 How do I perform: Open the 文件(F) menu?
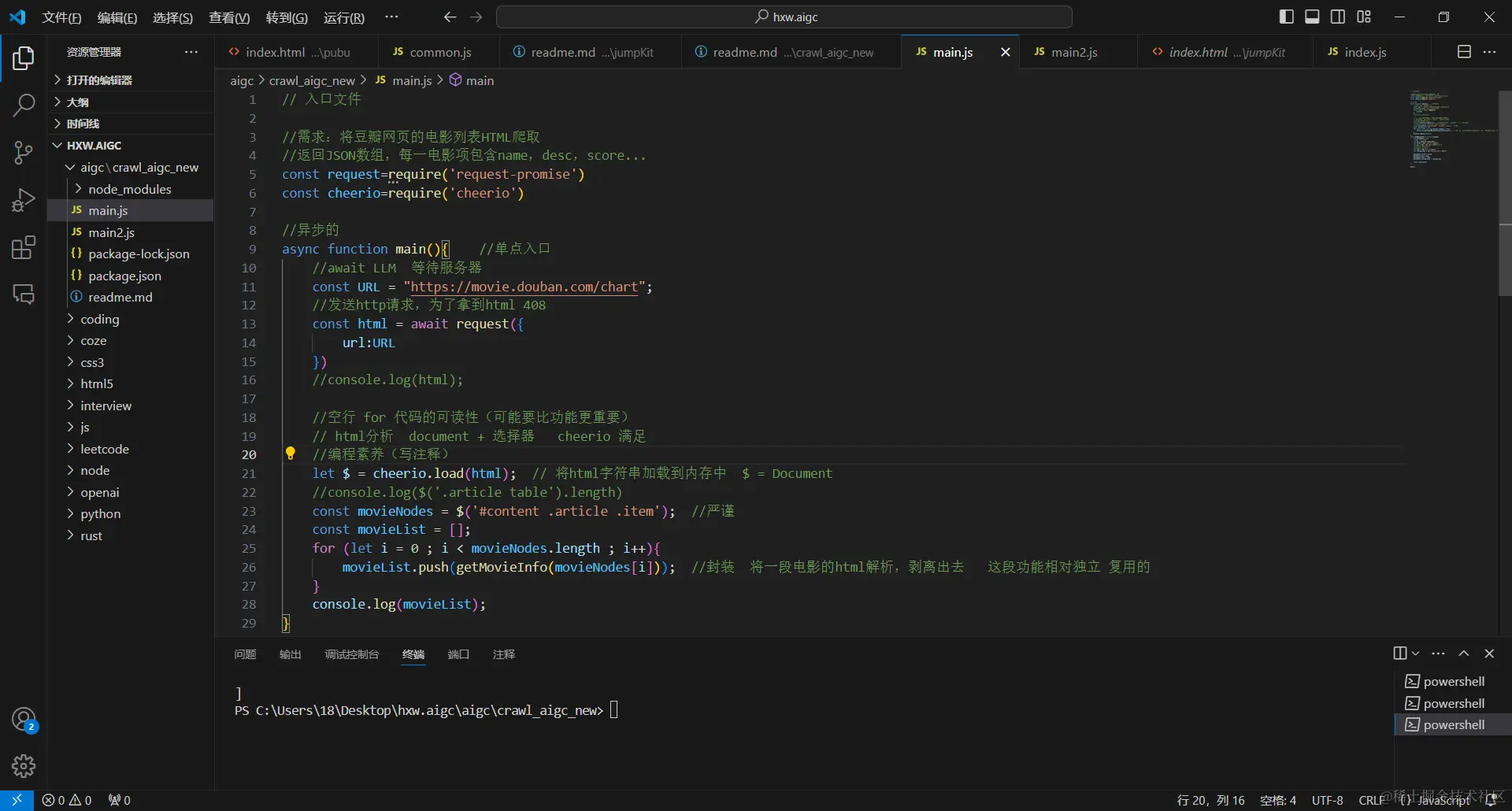[x=61, y=17]
